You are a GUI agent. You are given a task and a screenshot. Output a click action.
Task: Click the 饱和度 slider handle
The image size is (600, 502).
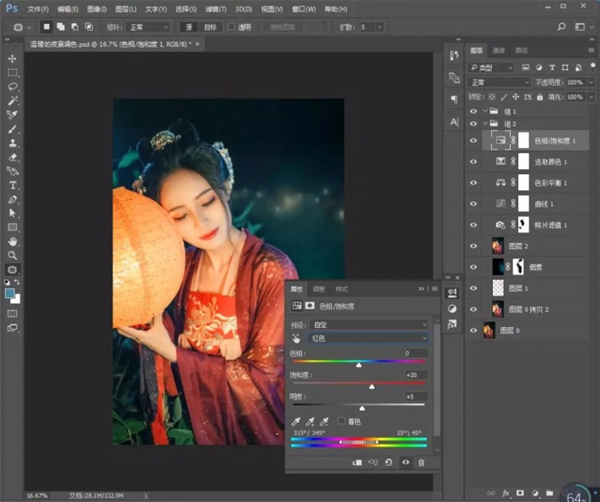[372, 386]
